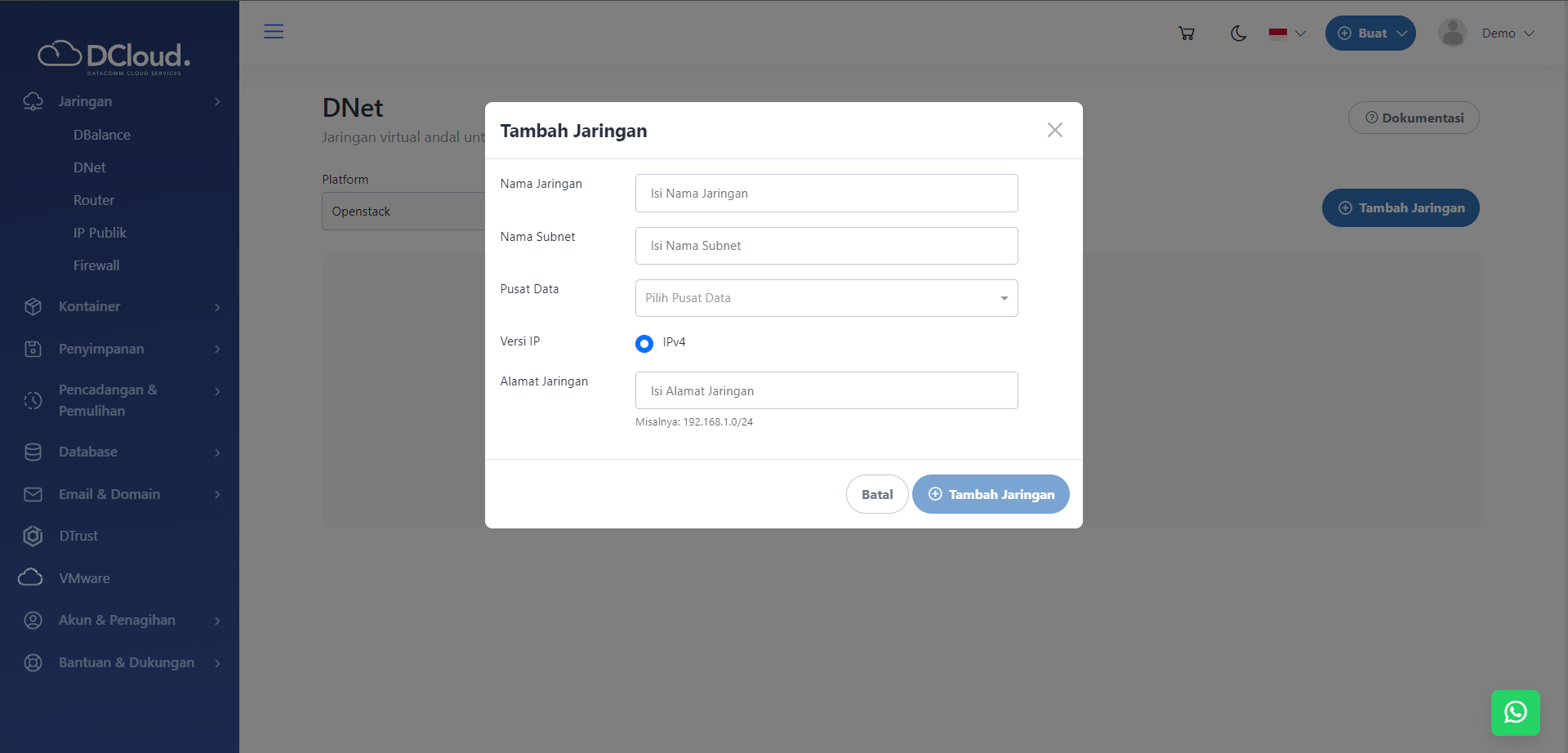Open the shopping cart icon
1568x753 pixels.
pyautogui.click(x=1187, y=33)
